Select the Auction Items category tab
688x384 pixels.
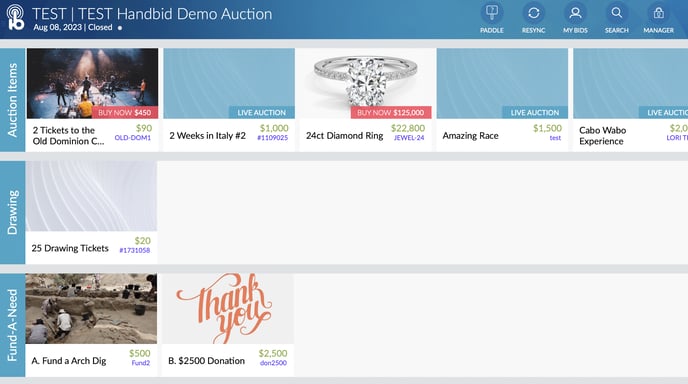click(12, 100)
